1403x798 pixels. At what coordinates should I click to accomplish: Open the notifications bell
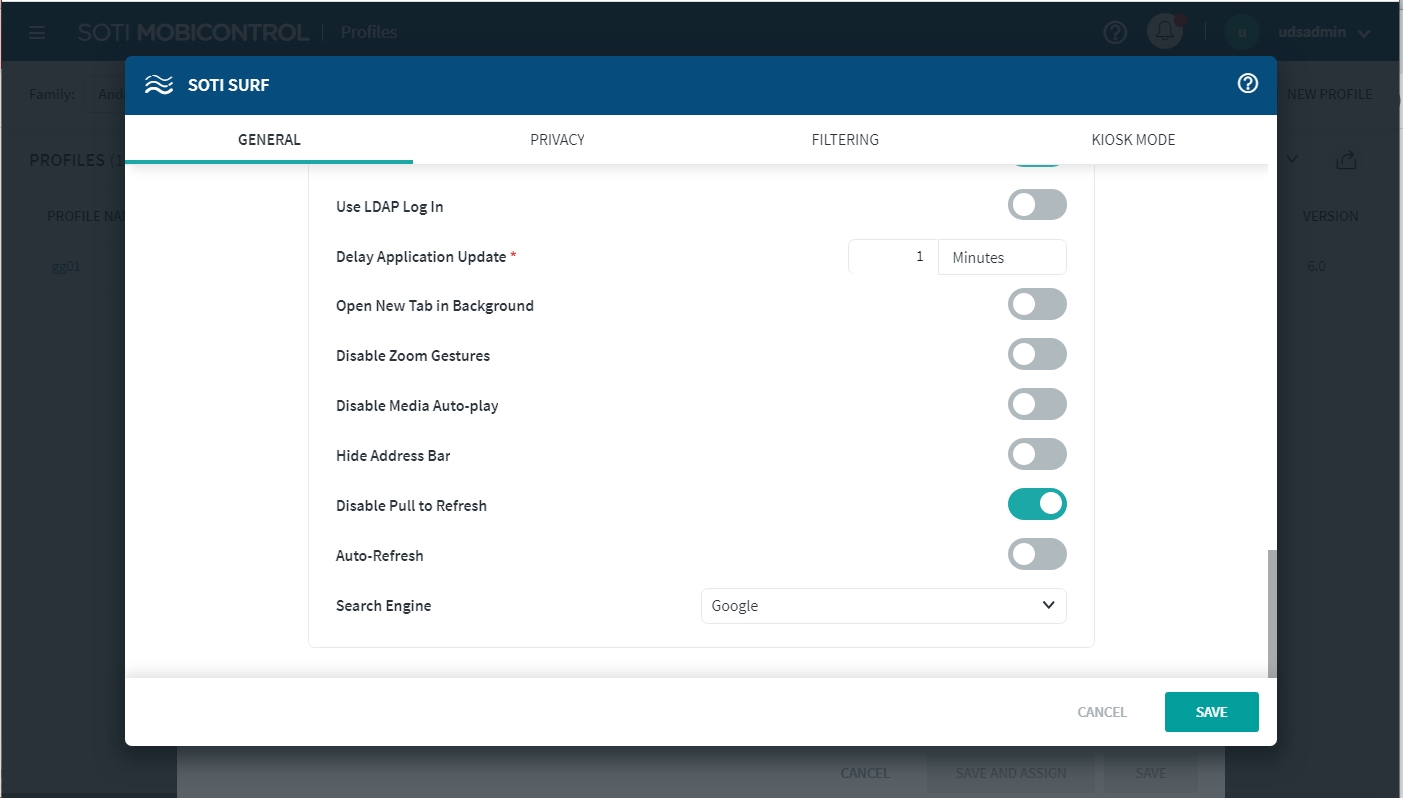point(1164,32)
